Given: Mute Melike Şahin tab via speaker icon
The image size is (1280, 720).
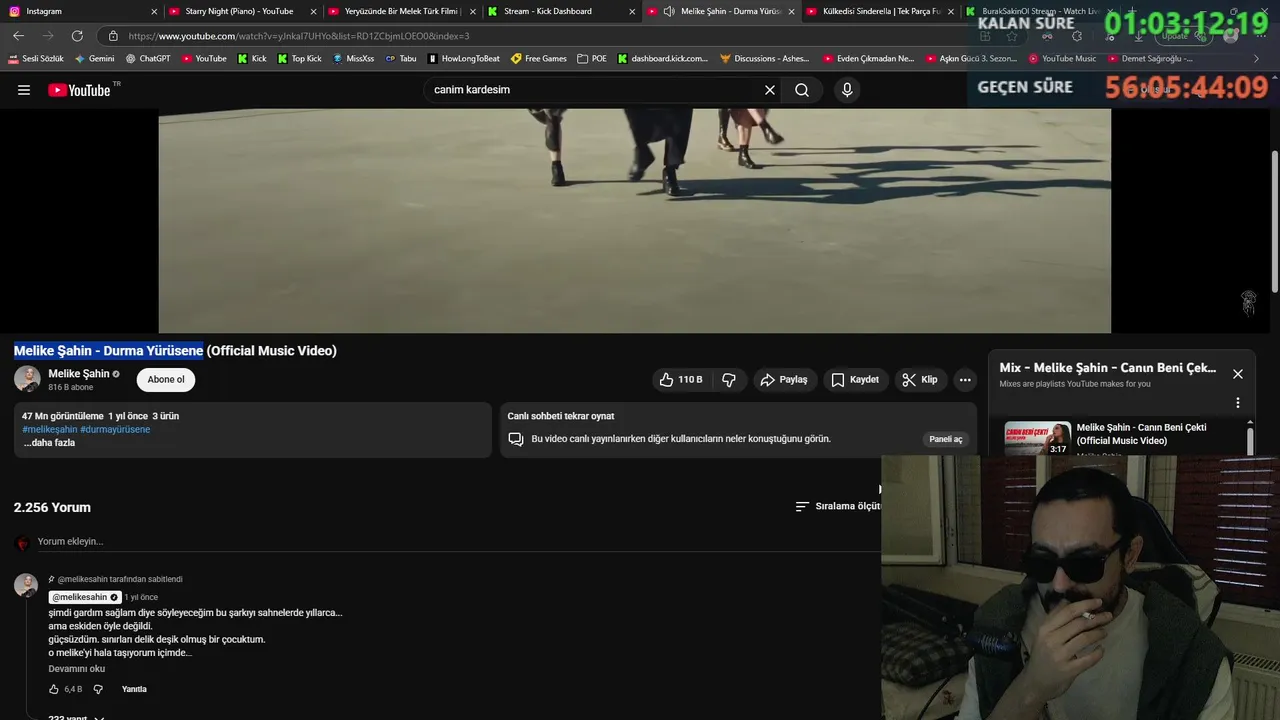Looking at the screenshot, I should [x=668, y=11].
